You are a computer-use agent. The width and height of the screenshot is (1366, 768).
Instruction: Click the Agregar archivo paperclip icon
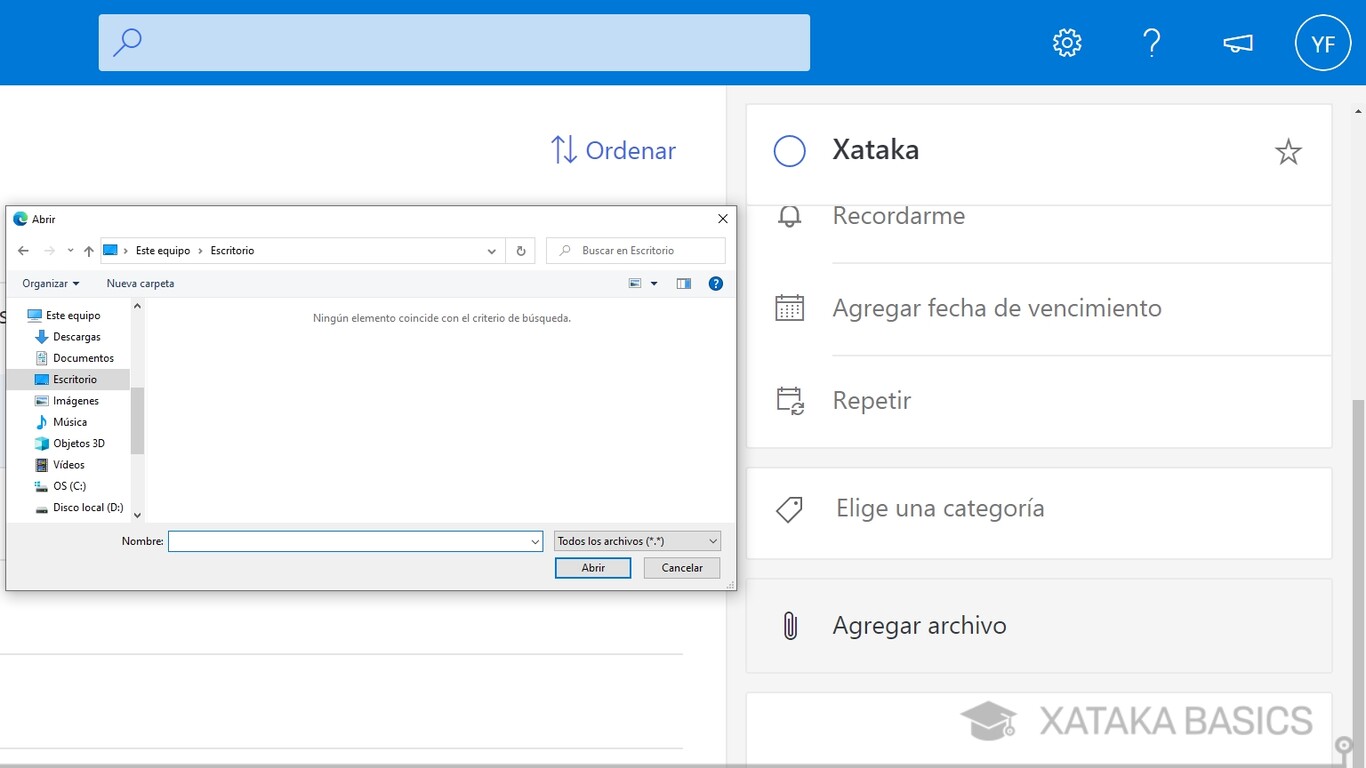(791, 625)
